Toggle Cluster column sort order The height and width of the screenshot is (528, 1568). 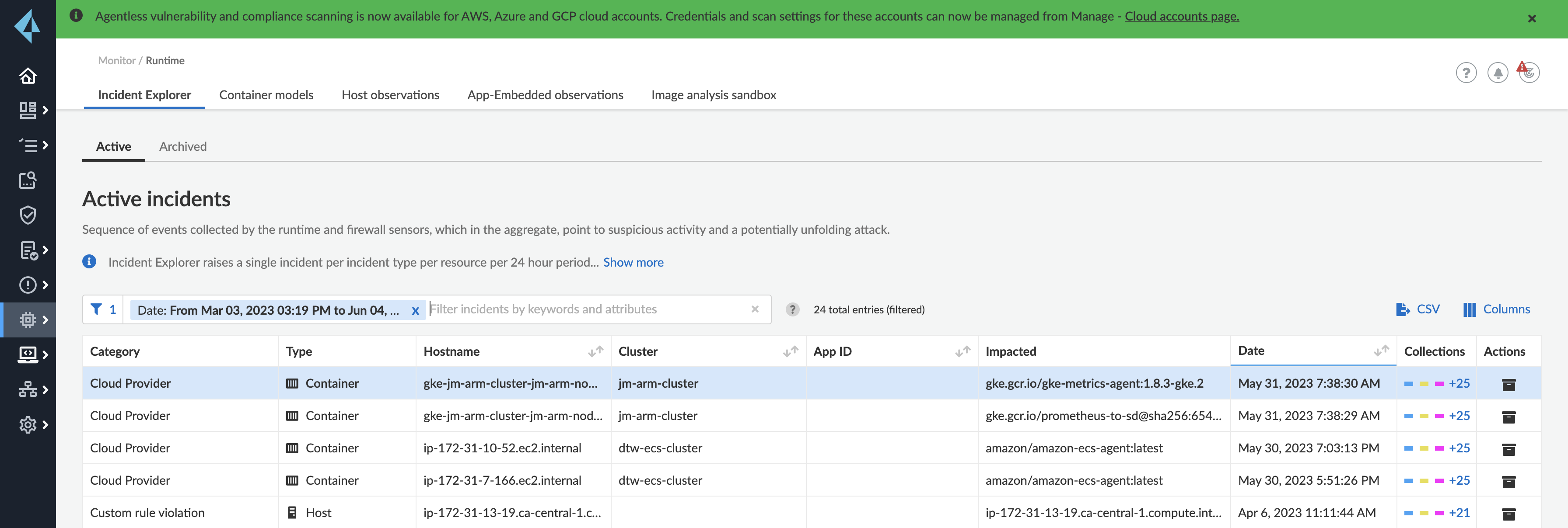(x=790, y=351)
